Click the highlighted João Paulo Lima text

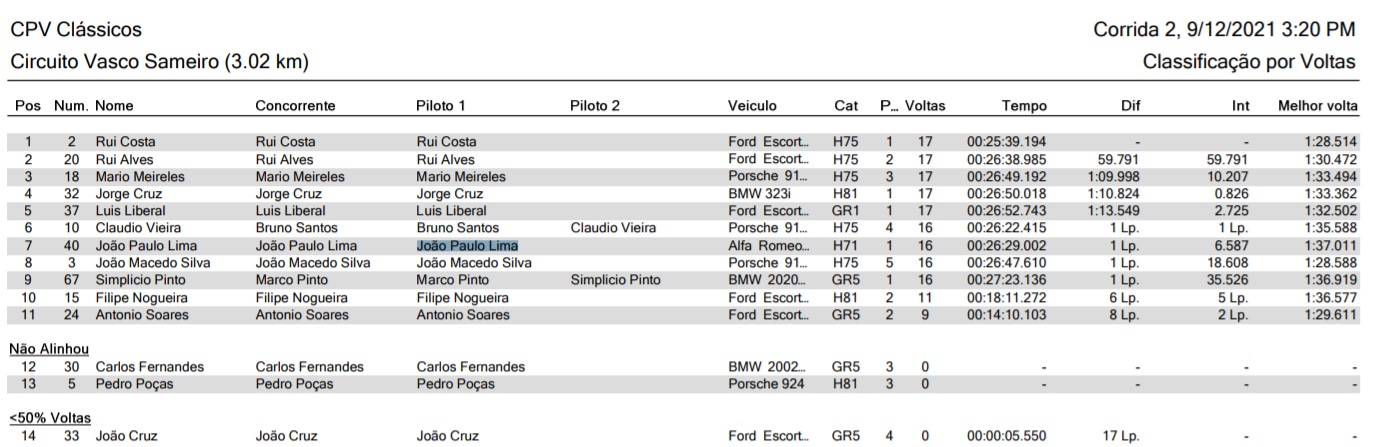tap(467, 246)
